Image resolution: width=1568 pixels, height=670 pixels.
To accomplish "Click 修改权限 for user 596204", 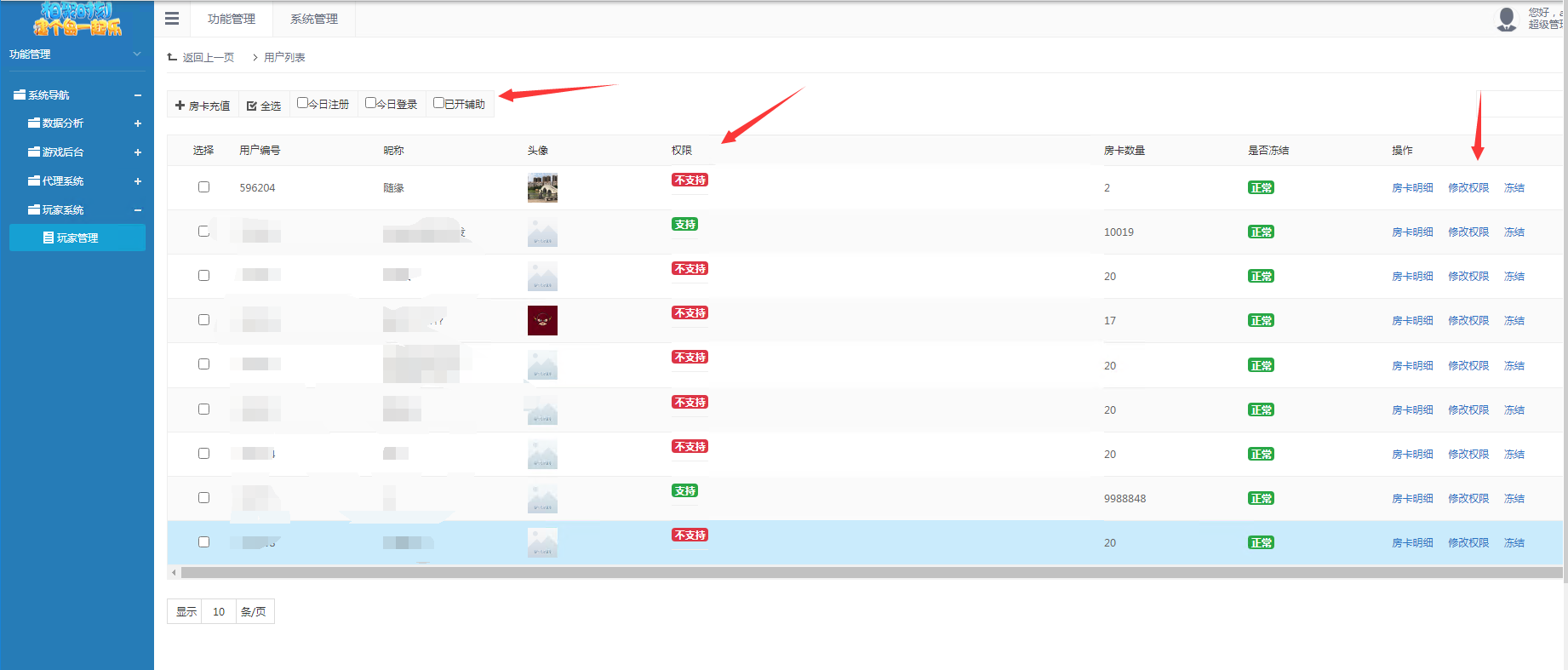I will coord(1468,188).
